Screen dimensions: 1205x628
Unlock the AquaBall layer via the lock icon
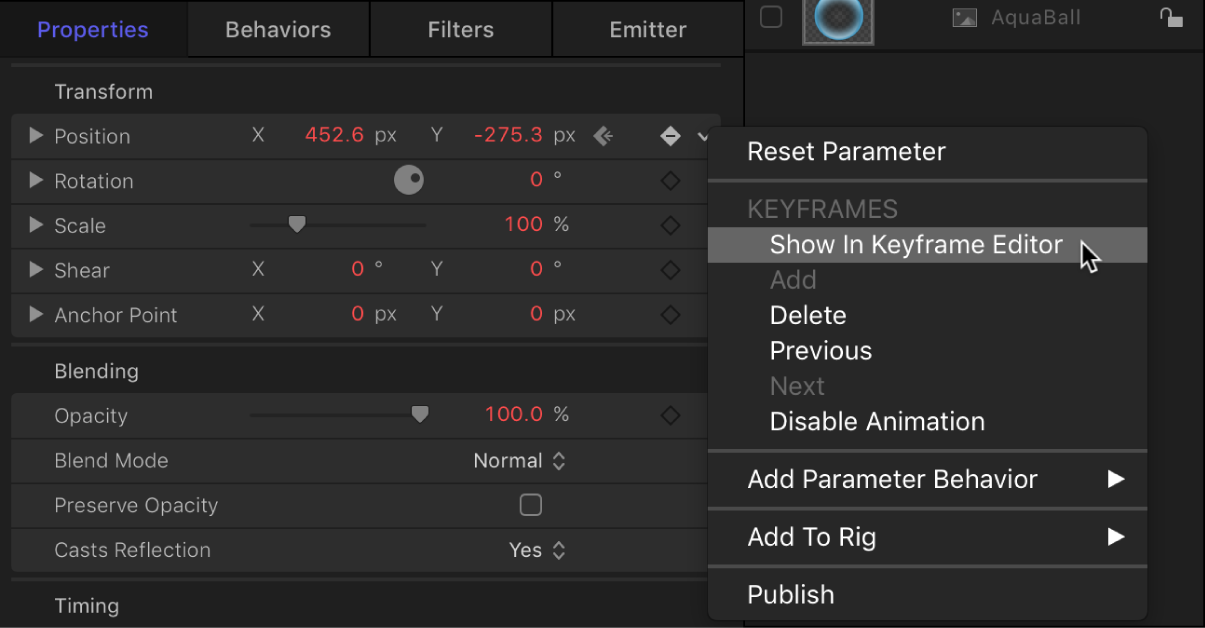pos(1171,17)
